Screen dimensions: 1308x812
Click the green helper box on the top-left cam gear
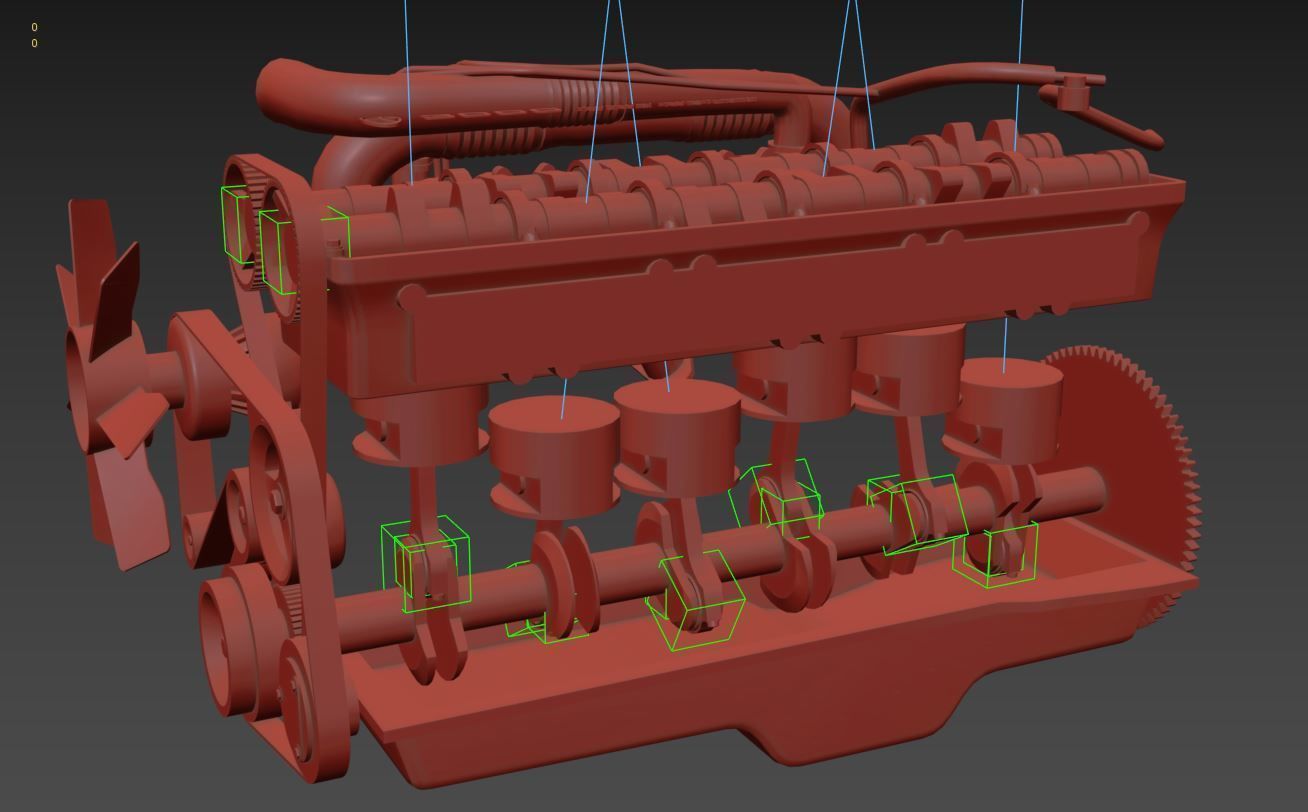236,225
